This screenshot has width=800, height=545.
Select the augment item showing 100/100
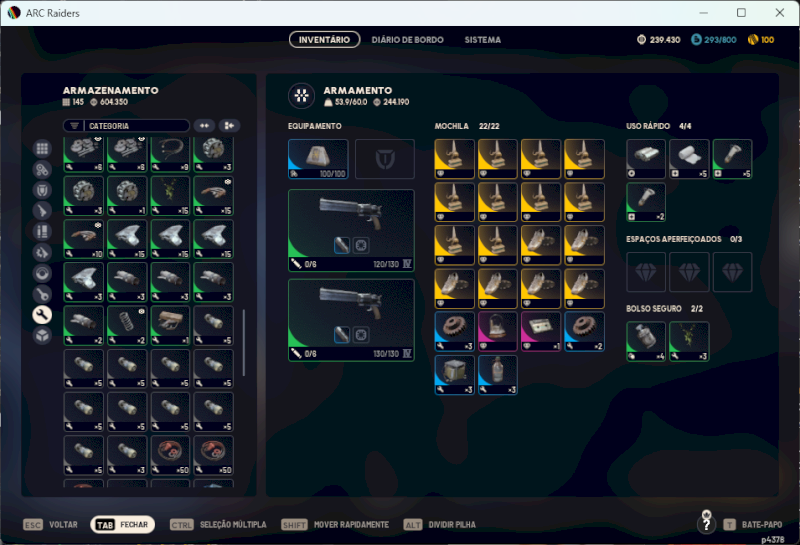pyautogui.click(x=318, y=159)
